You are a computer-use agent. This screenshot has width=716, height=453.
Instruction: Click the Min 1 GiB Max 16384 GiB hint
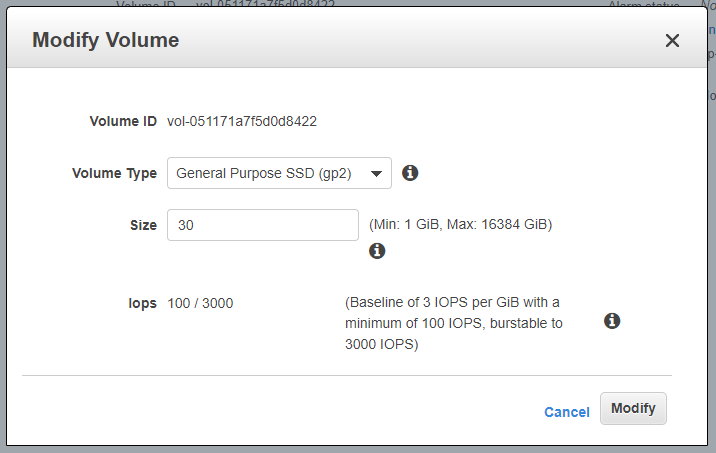tap(460, 225)
